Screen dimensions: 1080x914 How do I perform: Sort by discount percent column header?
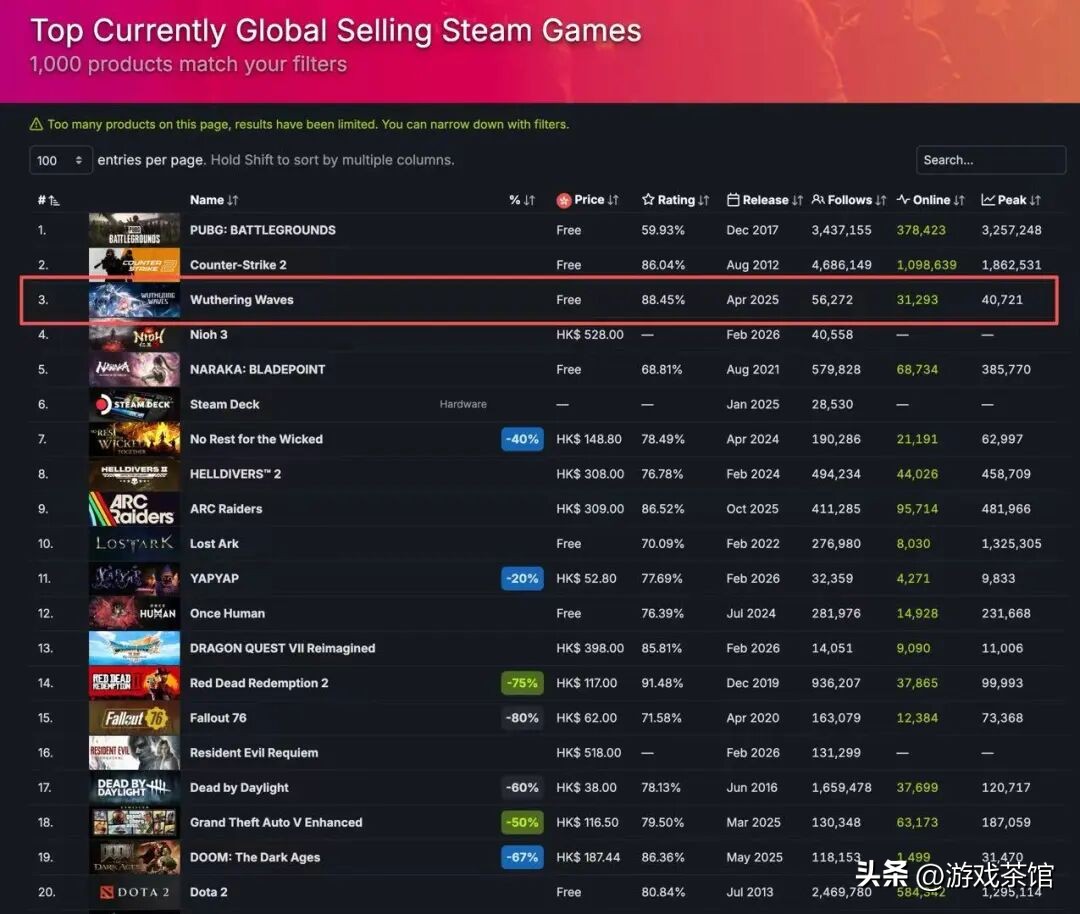point(521,200)
